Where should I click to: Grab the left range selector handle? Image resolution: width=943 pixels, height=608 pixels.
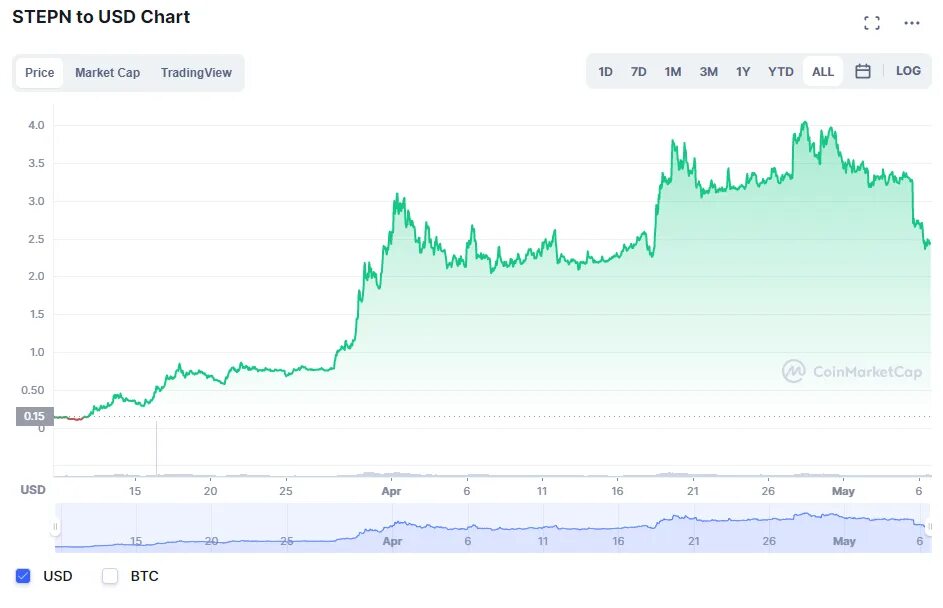coord(55,527)
